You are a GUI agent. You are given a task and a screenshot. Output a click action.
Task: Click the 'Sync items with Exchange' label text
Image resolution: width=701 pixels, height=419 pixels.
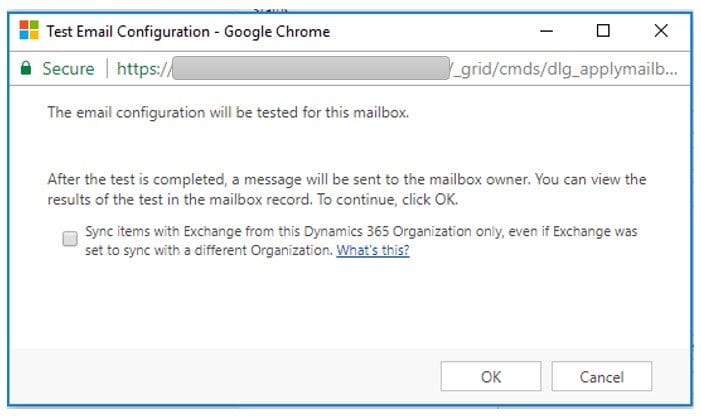click(x=360, y=231)
